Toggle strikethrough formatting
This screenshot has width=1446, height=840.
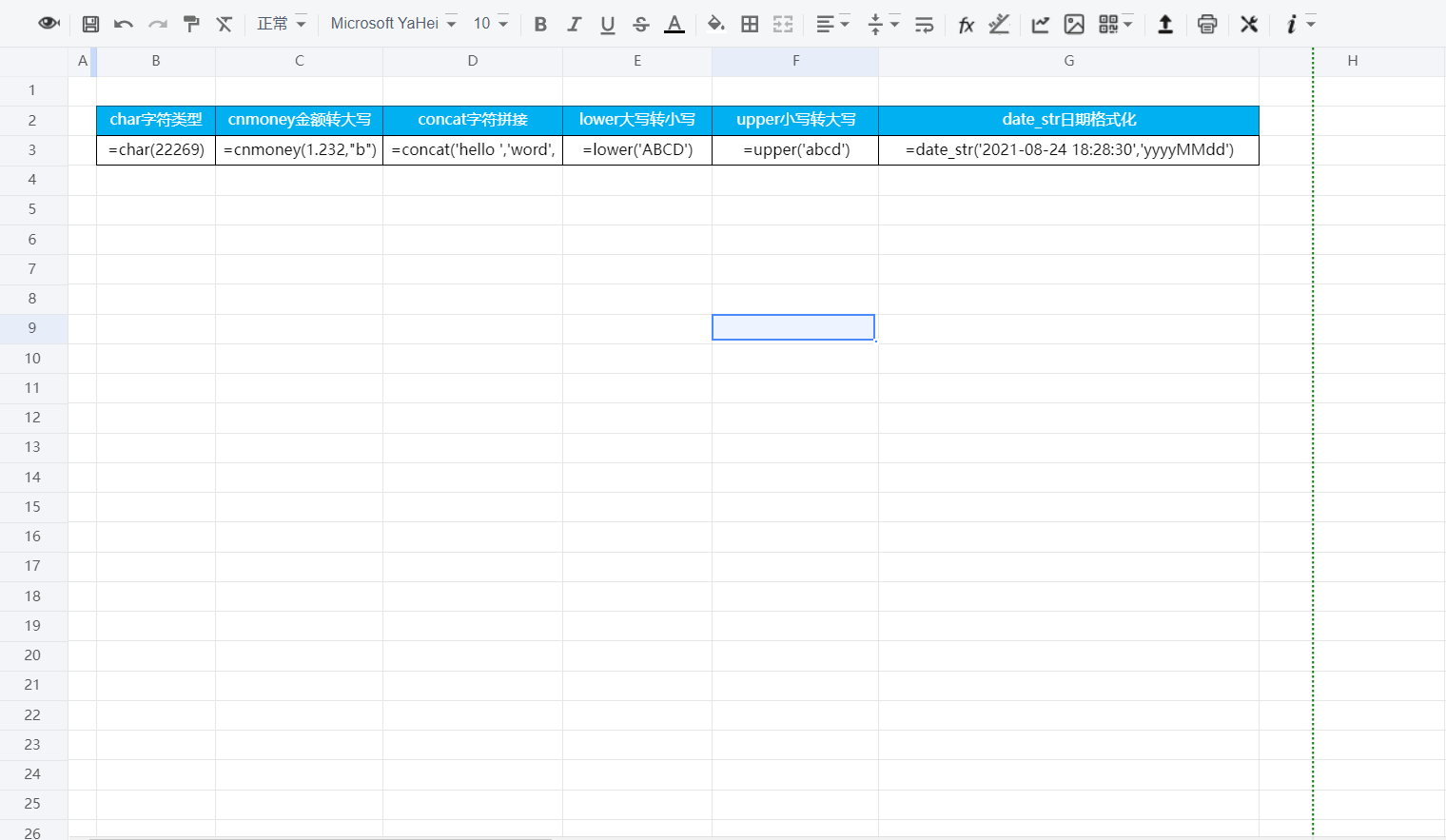tap(641, 24)
